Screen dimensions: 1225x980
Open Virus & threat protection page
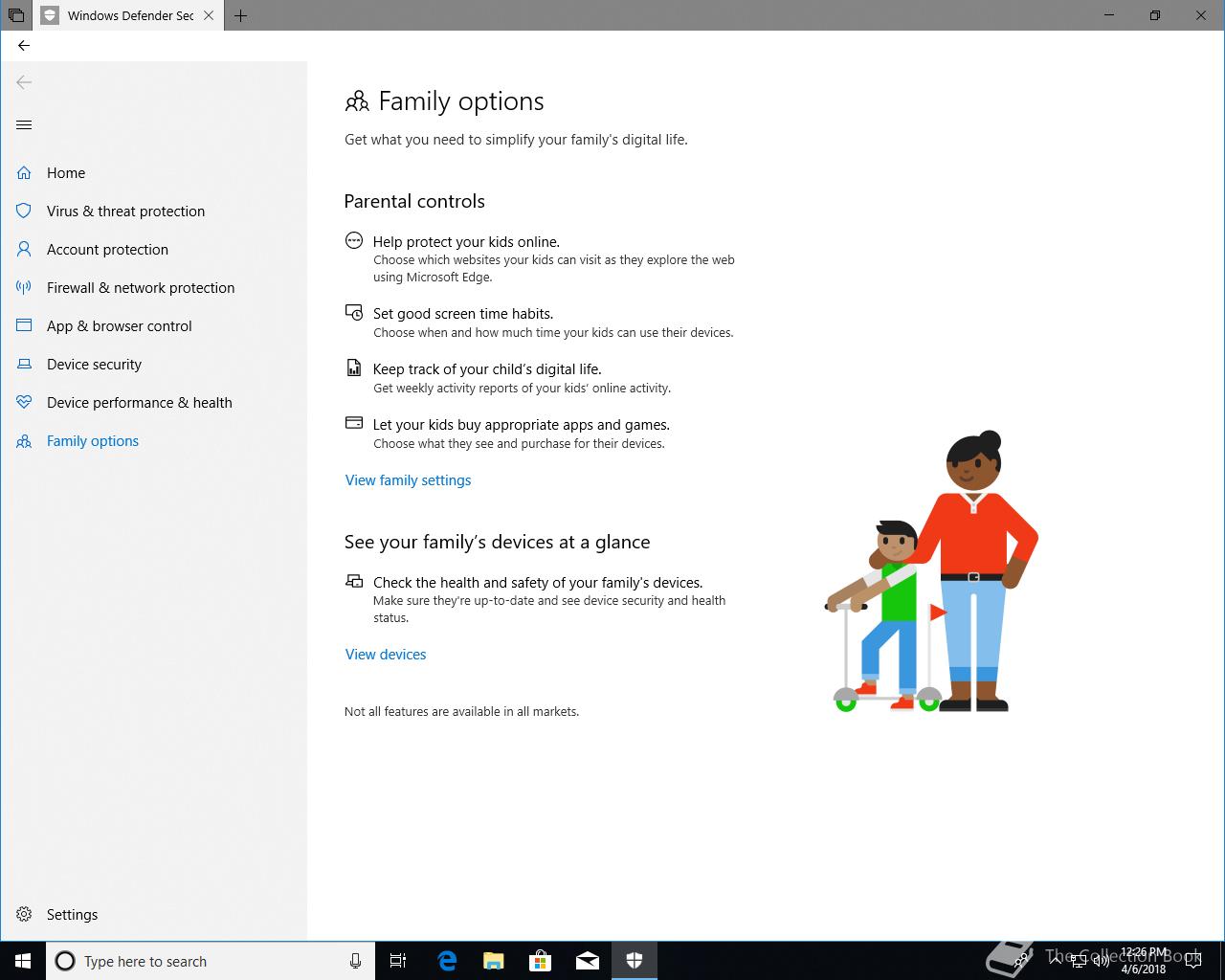tap(153, 211)
